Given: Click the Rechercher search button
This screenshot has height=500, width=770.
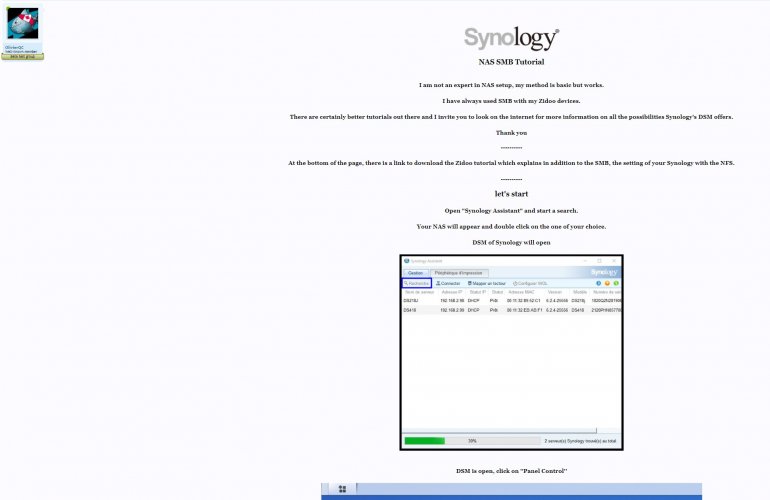Looking at the screenshot, I should (x=416, y=283).
